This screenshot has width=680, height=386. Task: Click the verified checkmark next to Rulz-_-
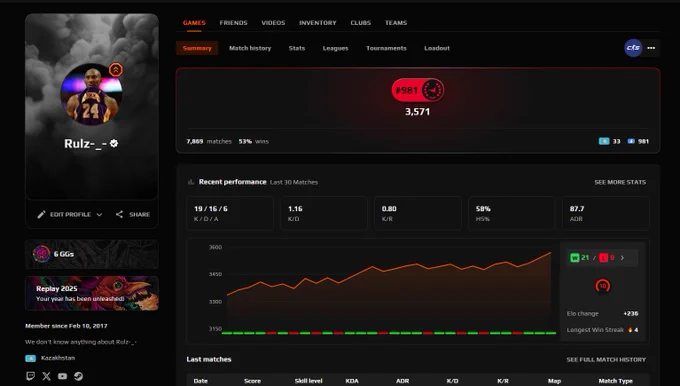click(114, 143)
